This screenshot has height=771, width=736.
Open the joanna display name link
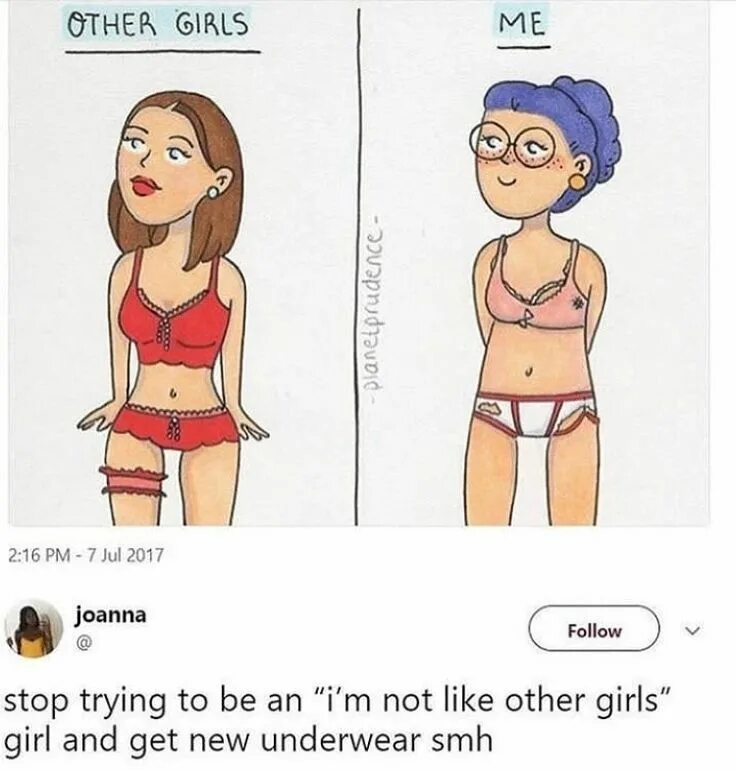pos(110,615)
